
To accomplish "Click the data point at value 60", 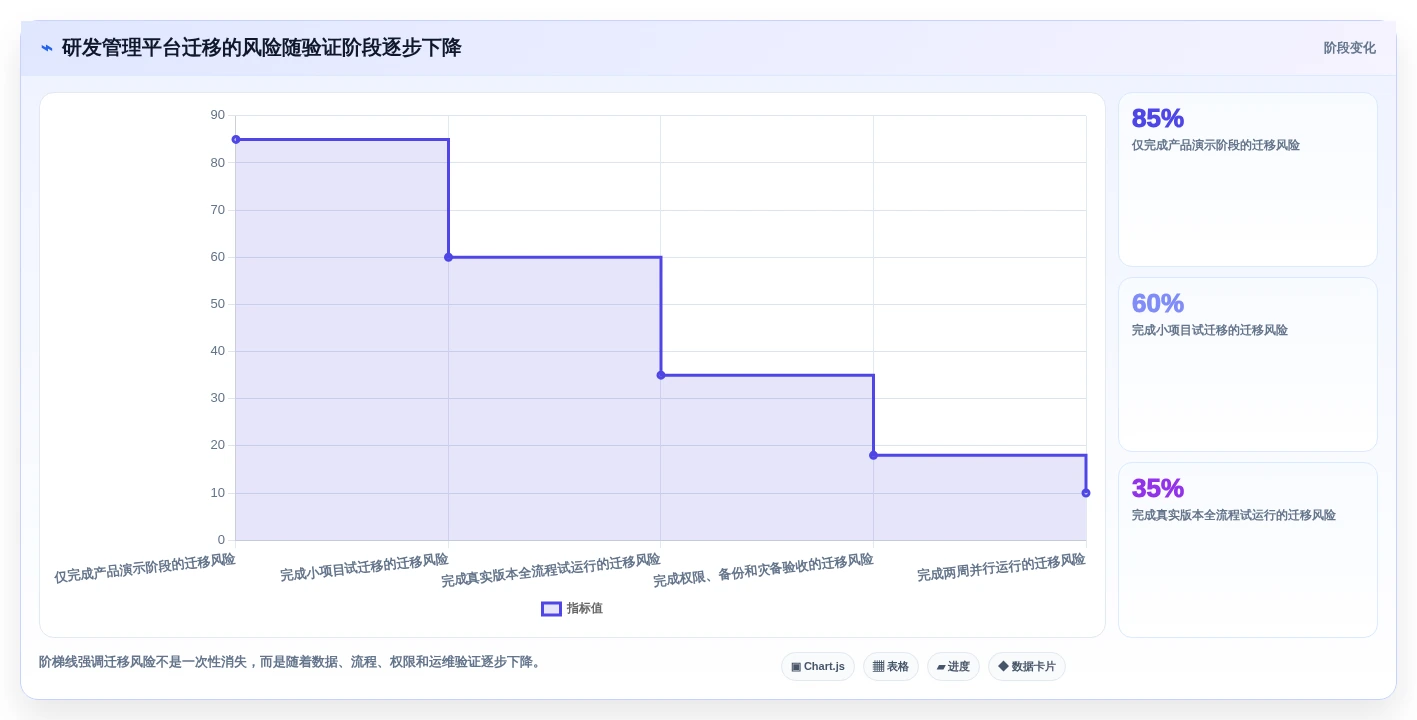I will (448, 257).
